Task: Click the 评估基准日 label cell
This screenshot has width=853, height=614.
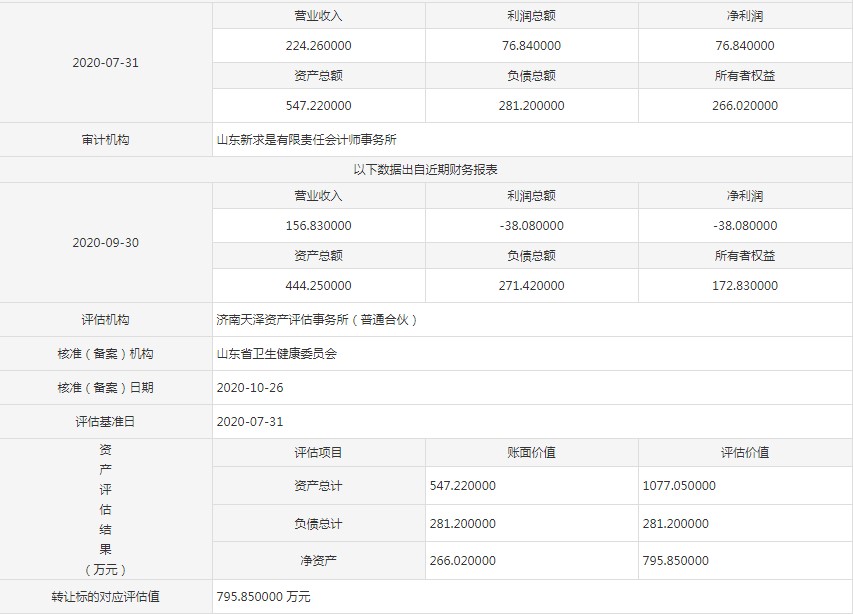Action: click(105, 422)
